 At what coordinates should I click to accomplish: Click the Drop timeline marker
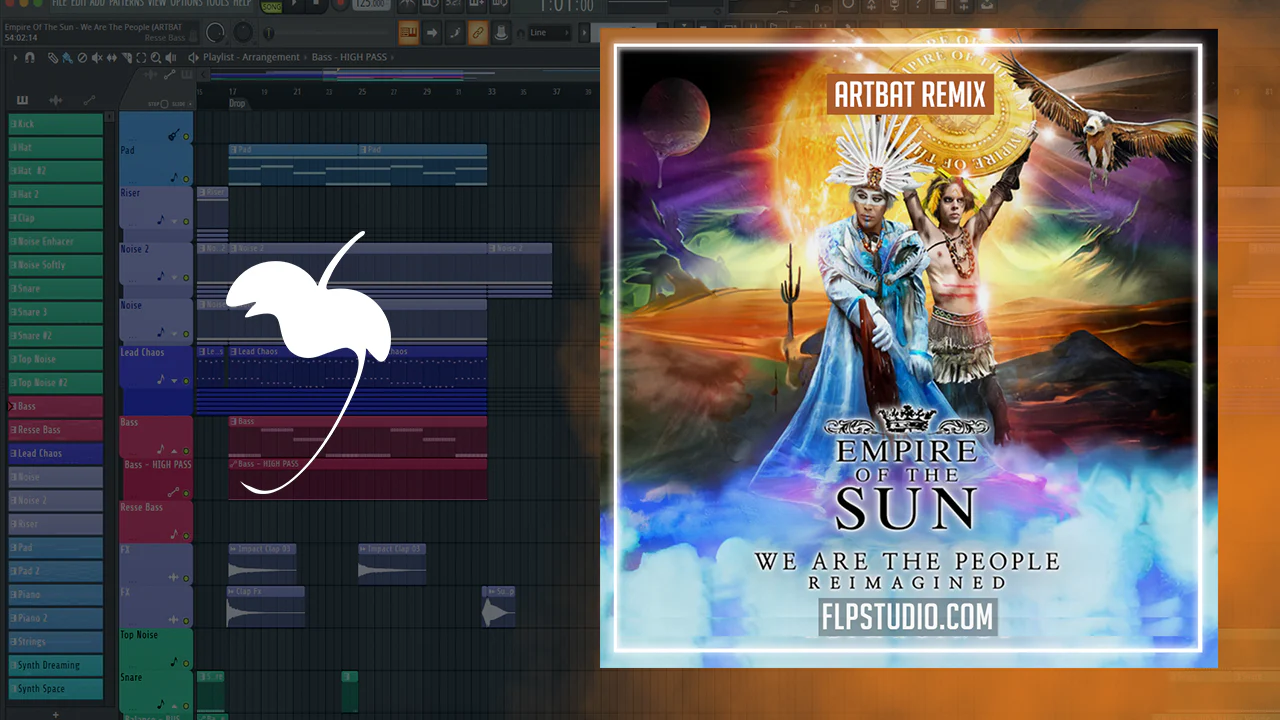click(x=237, y=103)
